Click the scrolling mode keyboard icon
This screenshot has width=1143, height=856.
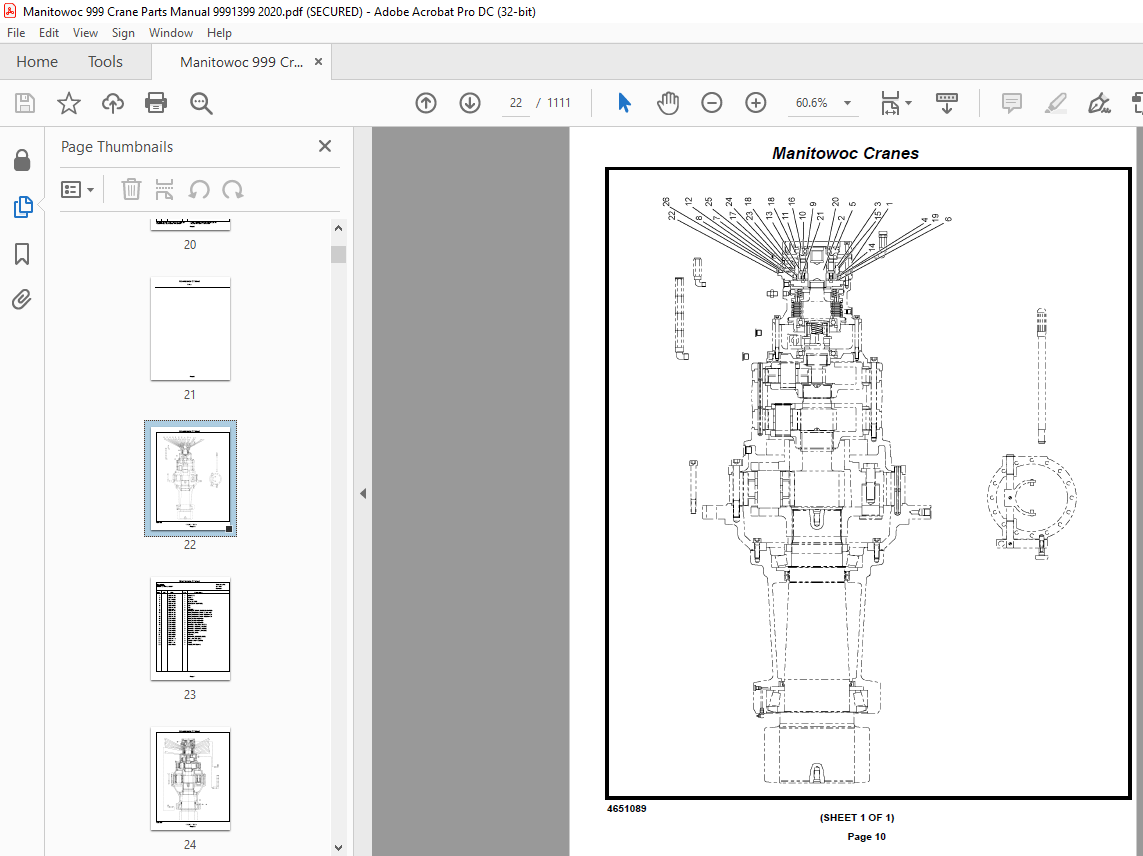coord(946,103)
